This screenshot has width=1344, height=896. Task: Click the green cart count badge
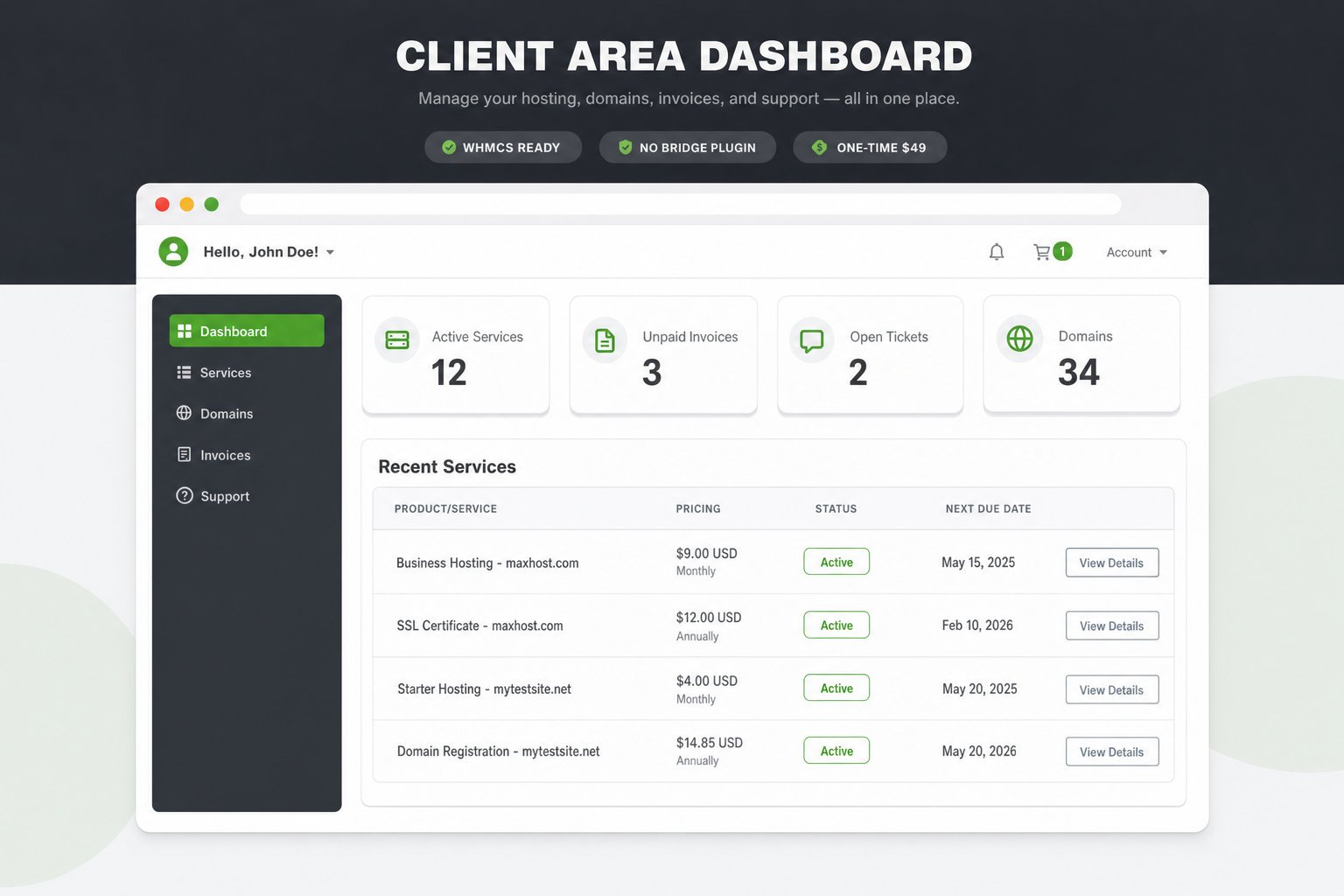[x=1062, y=251]
